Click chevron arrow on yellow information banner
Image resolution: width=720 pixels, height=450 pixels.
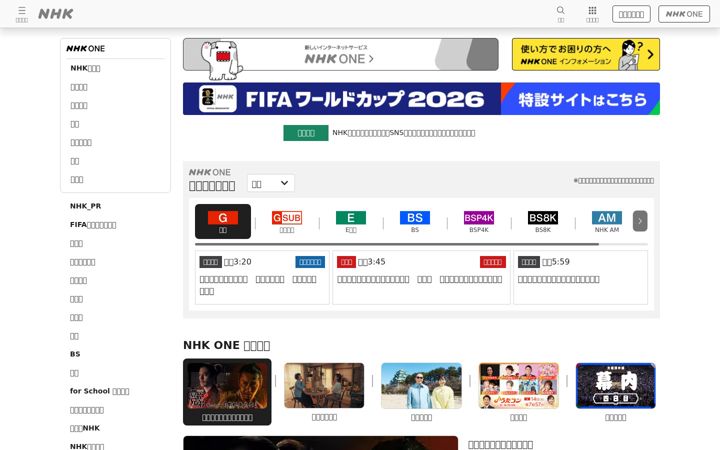(650, 55)
